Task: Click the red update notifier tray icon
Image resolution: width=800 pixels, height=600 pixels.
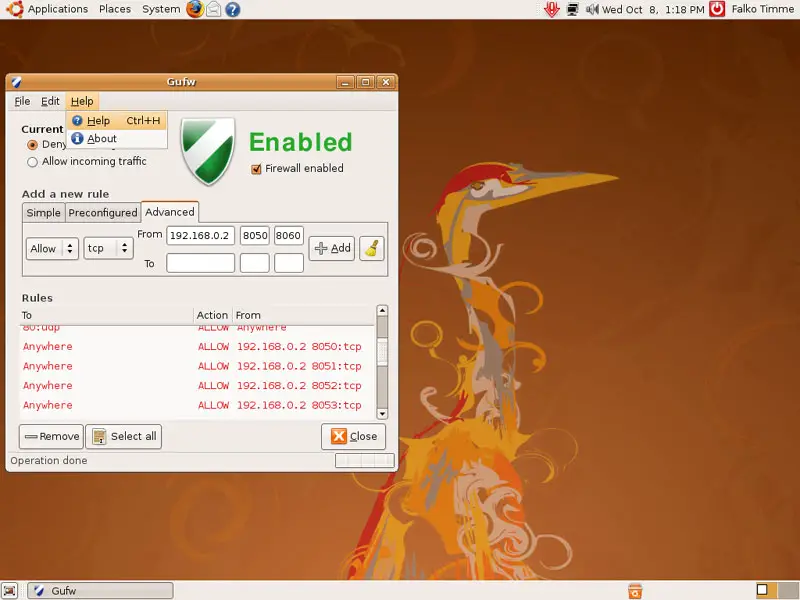Action: coord(552,9)
